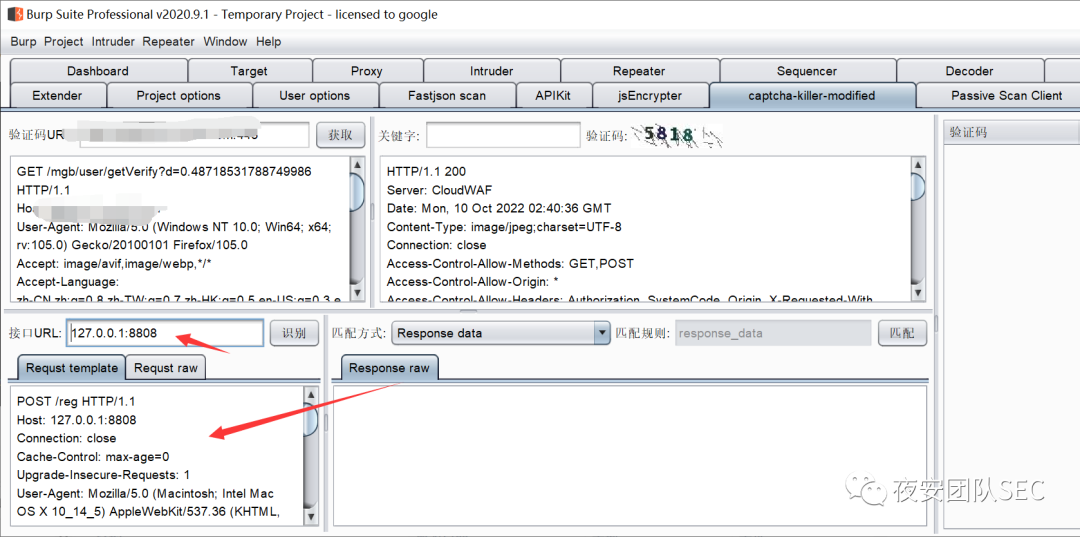Click the GET /mgb/user/getVerify request line
The width and height of the screenshot is (1080, 537).
click(164, 171)
